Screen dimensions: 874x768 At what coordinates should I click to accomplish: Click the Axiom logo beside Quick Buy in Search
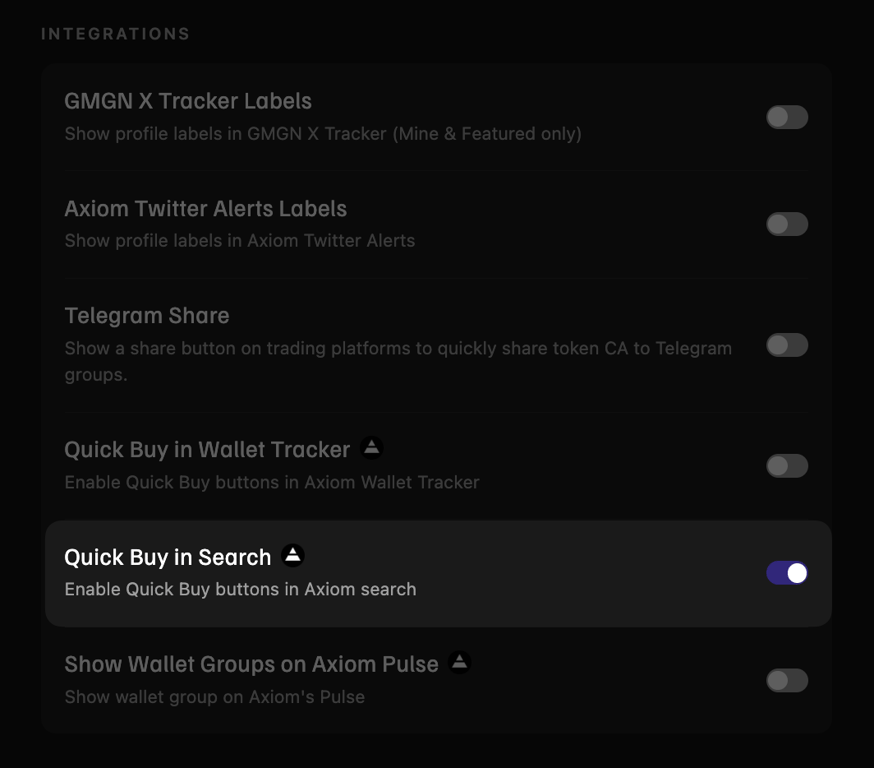tap(293, 555)
